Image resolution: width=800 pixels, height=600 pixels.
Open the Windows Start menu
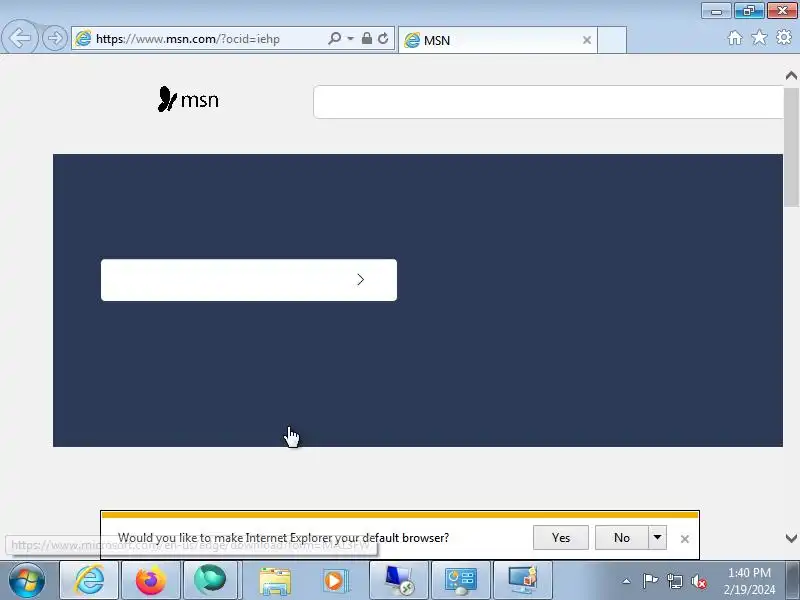(x=27, y=580)
